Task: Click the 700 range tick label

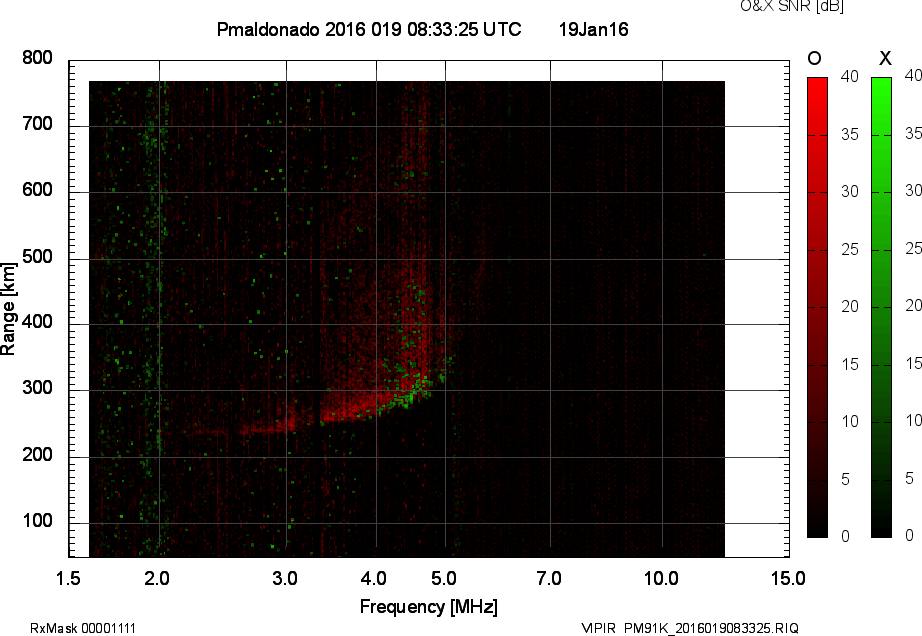Action: point(38,124)
